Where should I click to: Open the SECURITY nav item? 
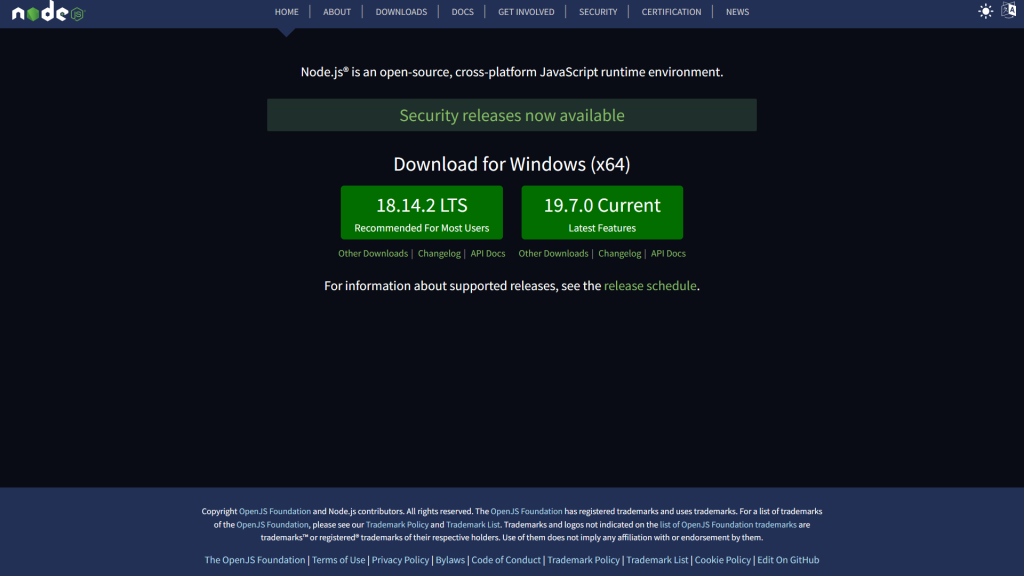[x=598, y=12]
